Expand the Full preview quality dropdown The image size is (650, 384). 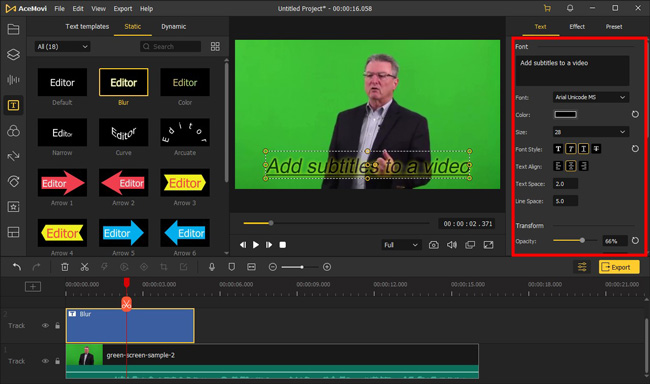(x=401, y=245)
